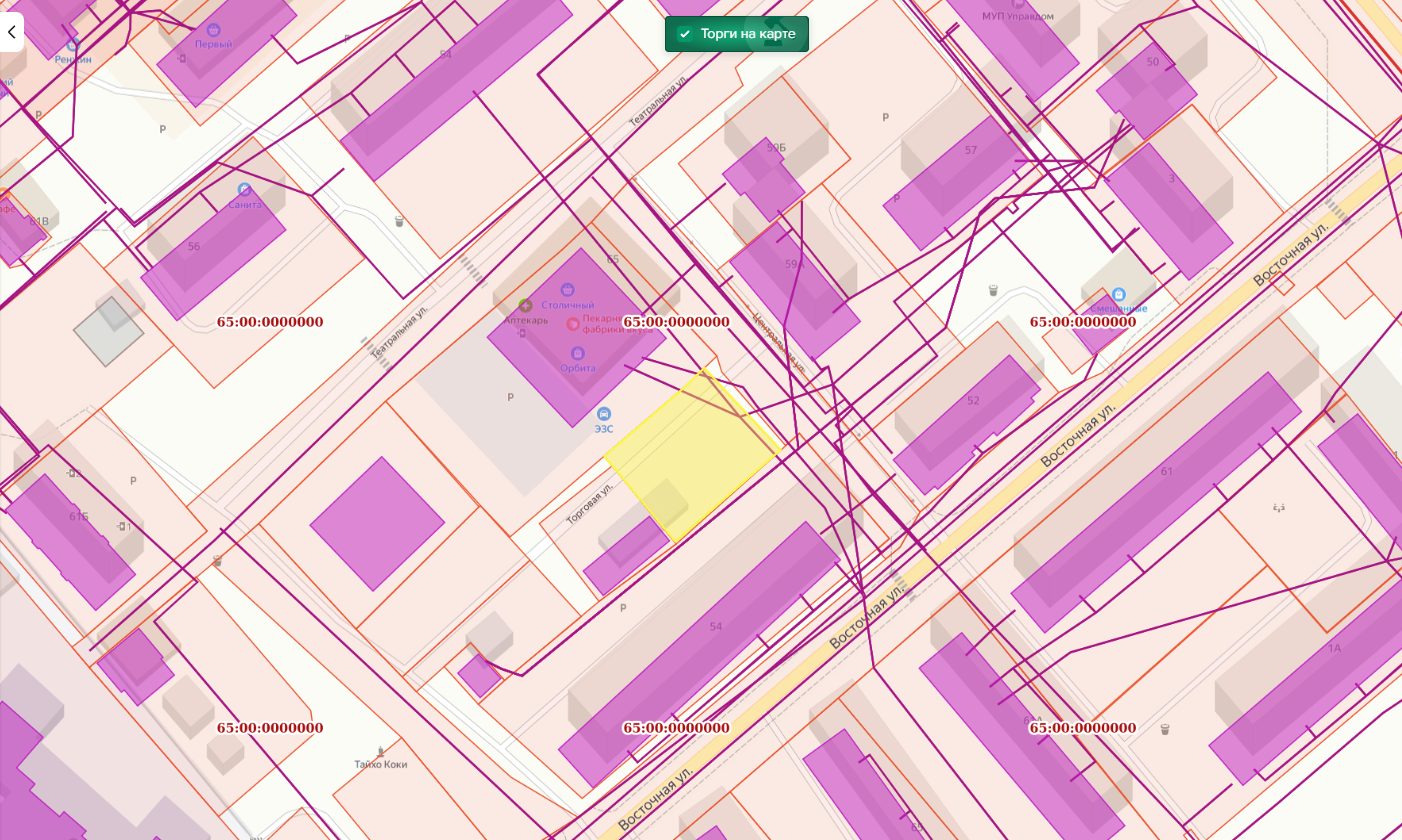Click the Тайхо Коки monument icon
1402x840 pixels.
click(x=381, y=751)
